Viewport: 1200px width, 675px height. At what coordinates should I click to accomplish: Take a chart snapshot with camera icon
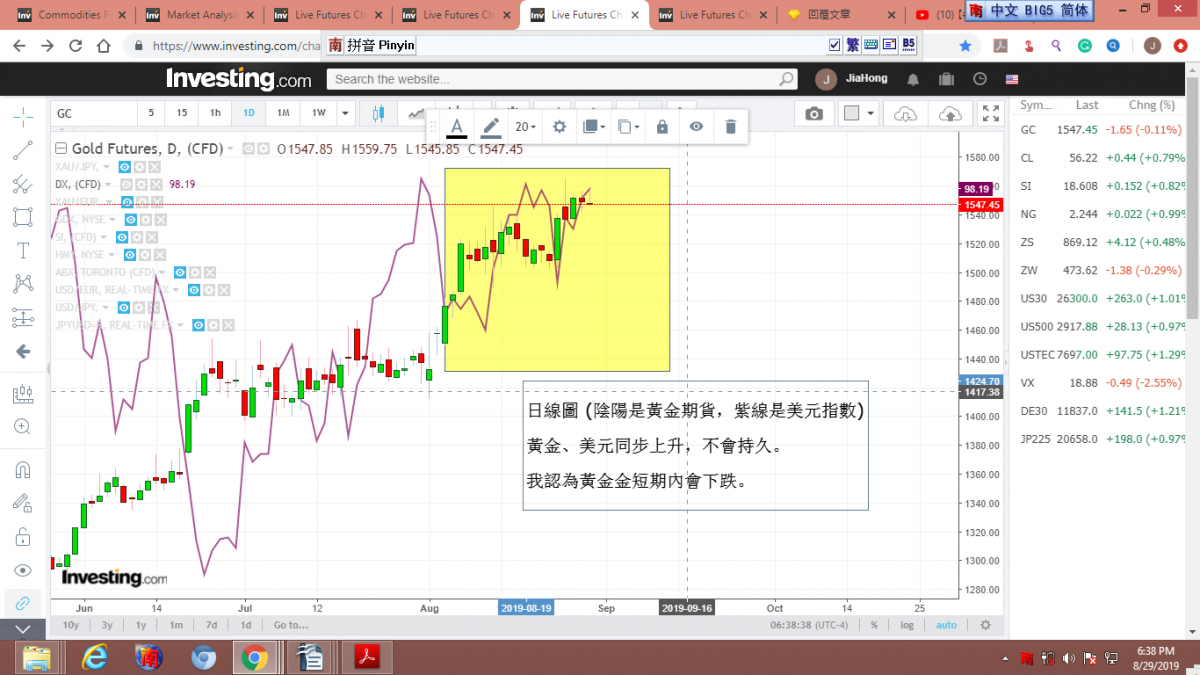tap(814, 113)
